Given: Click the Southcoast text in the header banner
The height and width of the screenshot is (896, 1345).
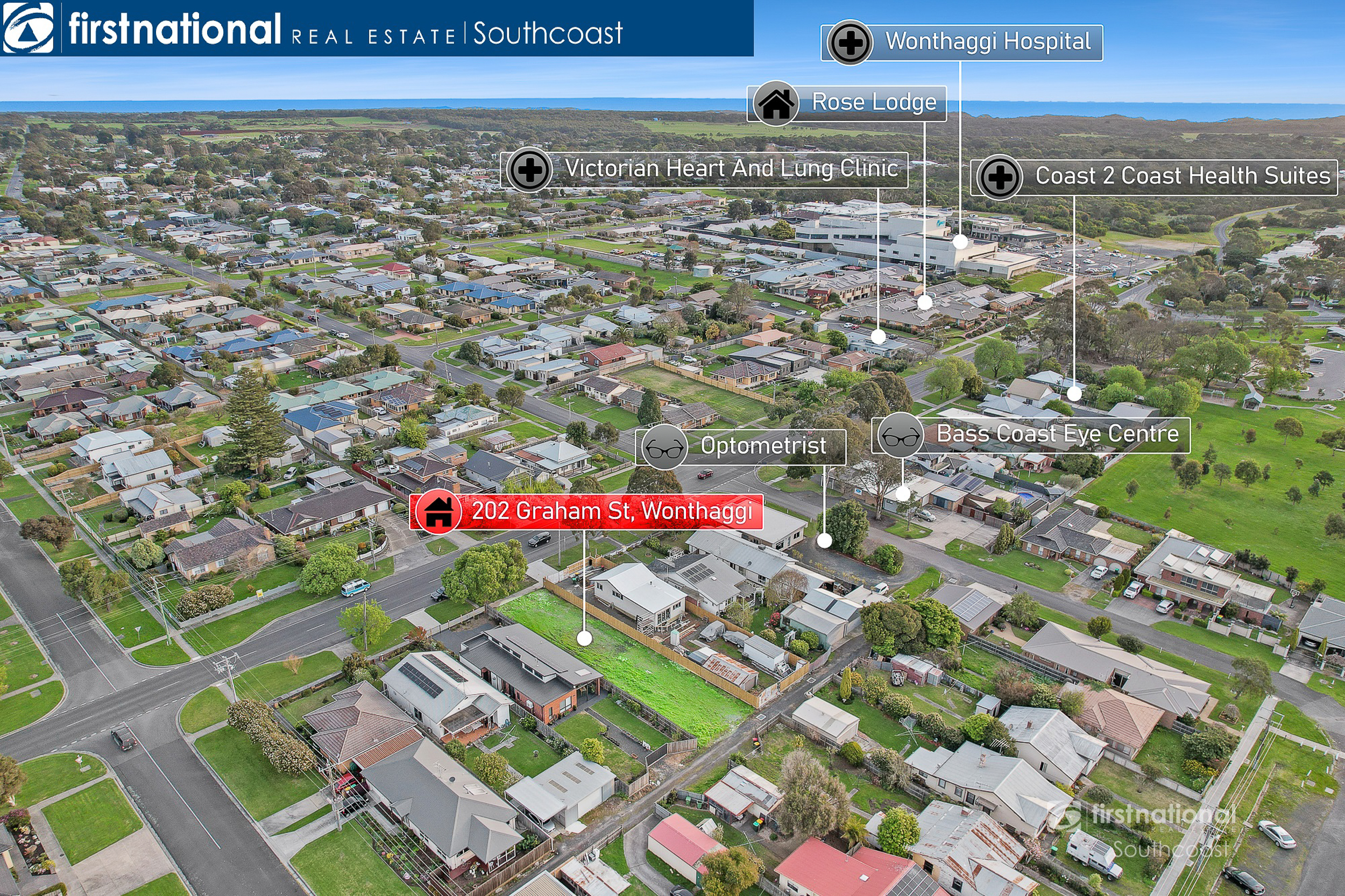Looking at the screenshot, I should 548,34.
